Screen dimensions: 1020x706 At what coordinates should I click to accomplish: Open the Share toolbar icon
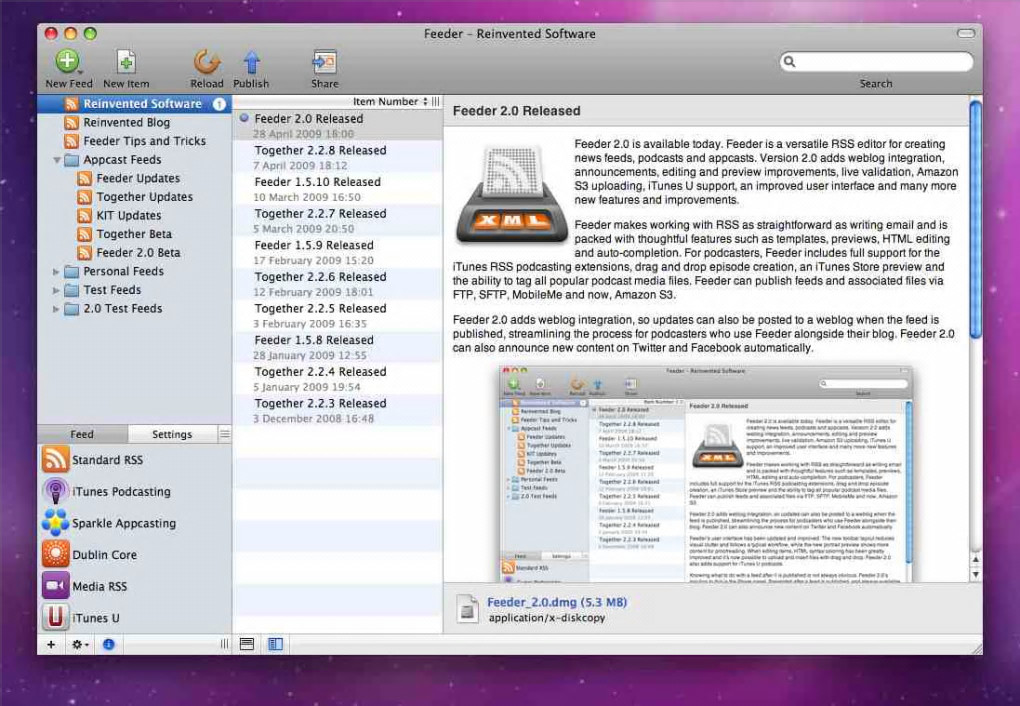tap(324, 62)
